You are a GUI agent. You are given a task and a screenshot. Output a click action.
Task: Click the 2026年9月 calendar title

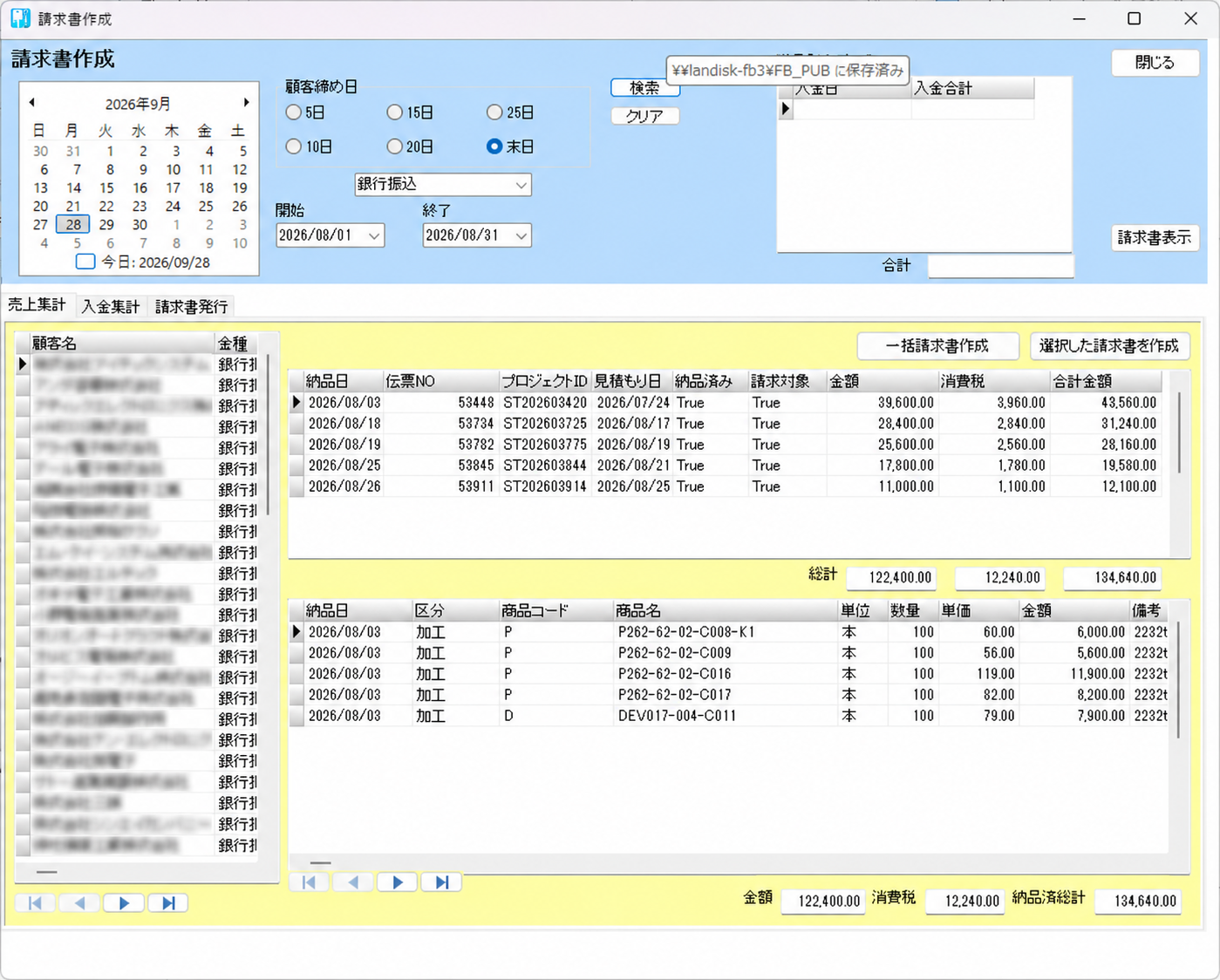138,104
